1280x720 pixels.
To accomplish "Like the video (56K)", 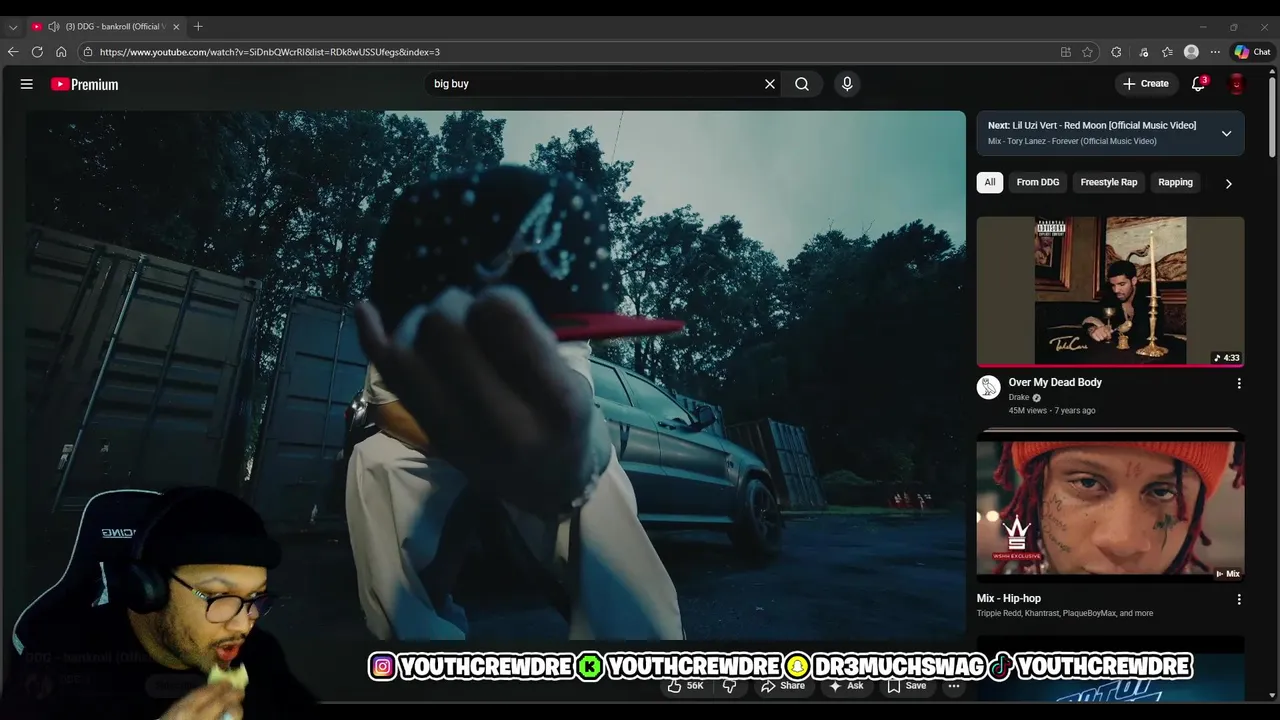I will click(x=686, y=686).
